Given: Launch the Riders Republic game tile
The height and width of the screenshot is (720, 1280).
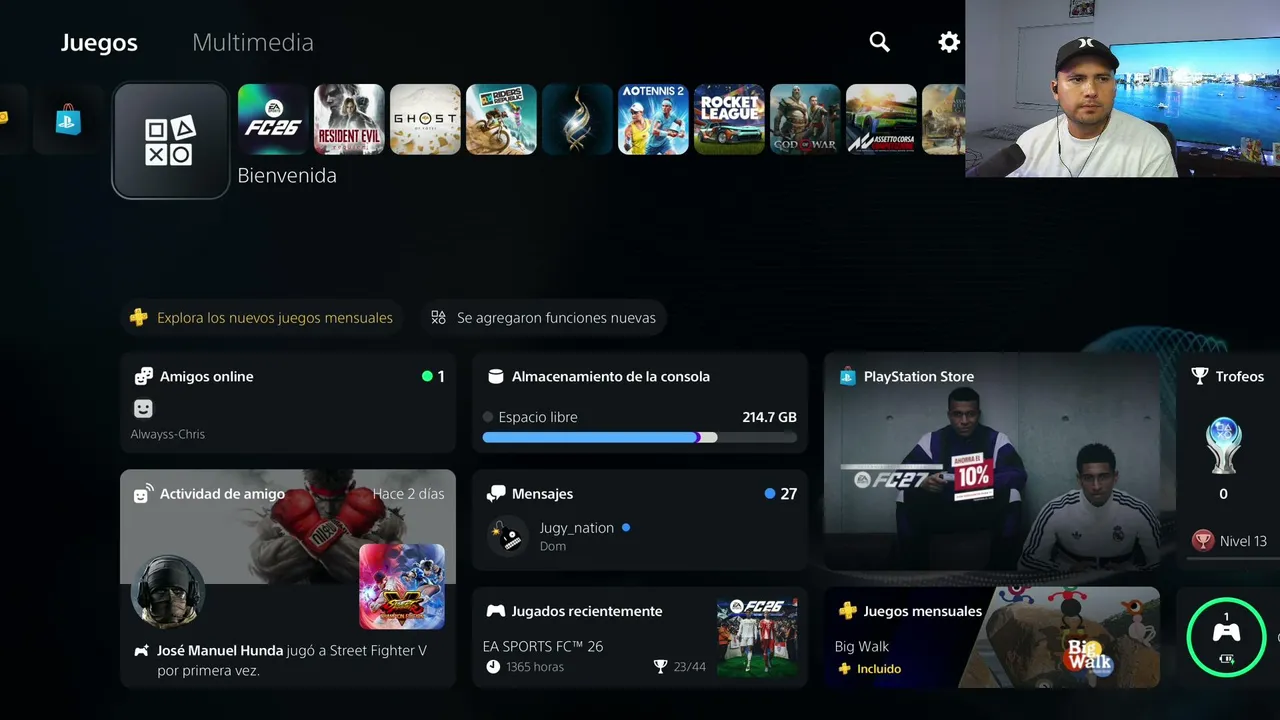Looking at the screenshot, I should click(x=501, y=119).
